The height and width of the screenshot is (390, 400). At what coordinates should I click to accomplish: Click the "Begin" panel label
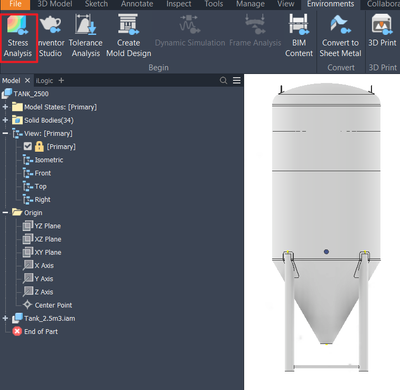(158, 68)
